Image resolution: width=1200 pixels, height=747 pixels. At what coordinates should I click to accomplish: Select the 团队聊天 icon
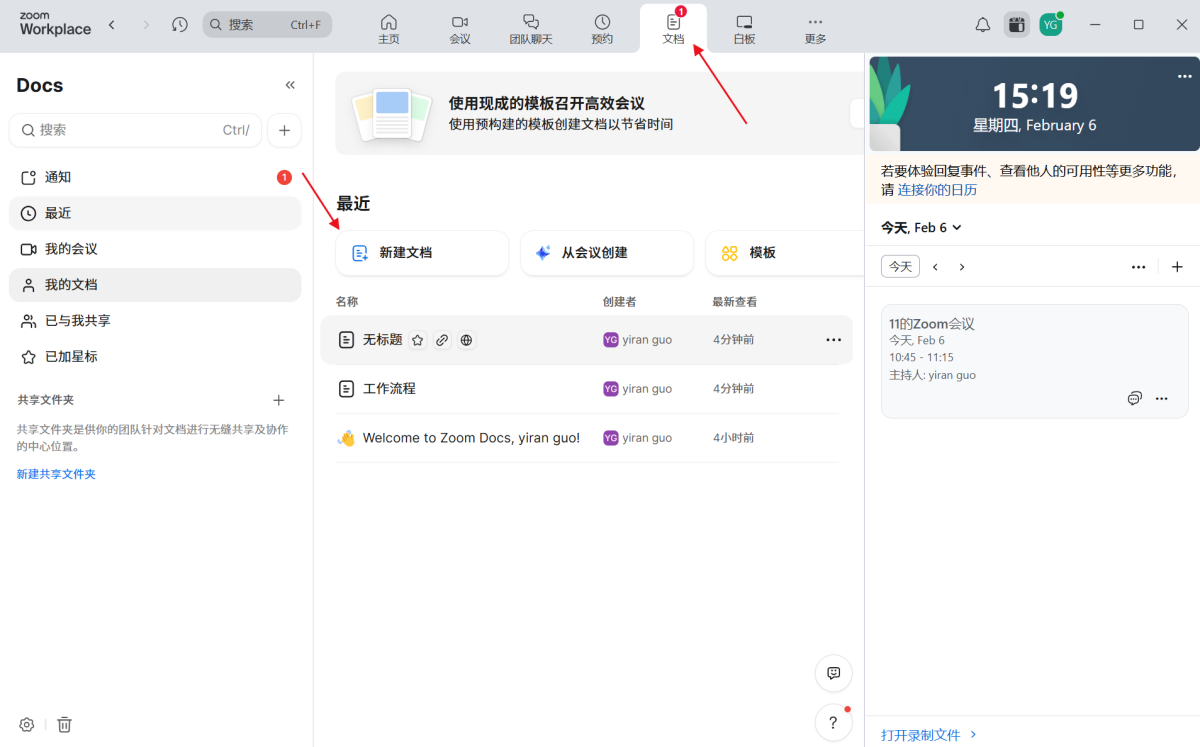pyautogui.click(x=531, y=24)
